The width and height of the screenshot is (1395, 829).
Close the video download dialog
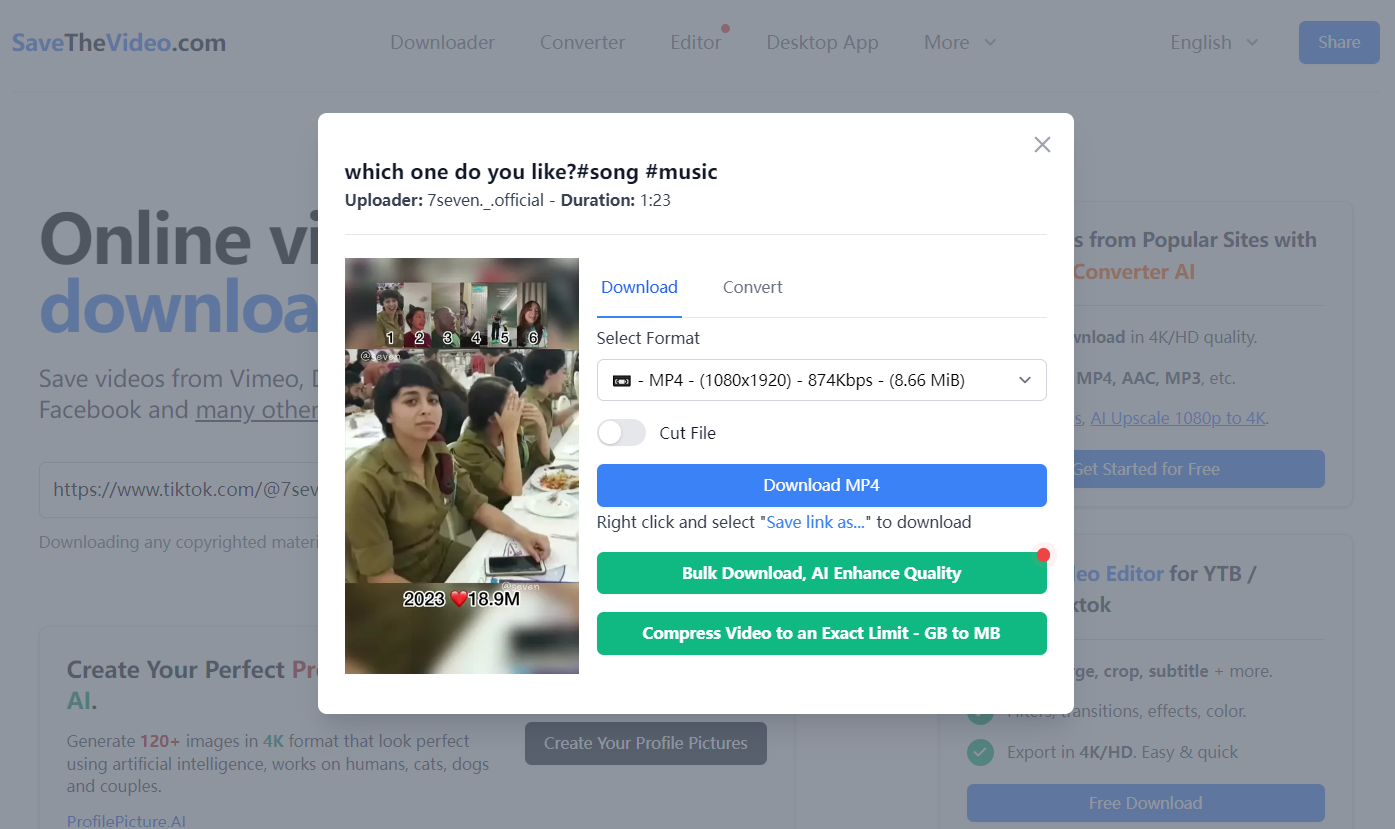1042,145
